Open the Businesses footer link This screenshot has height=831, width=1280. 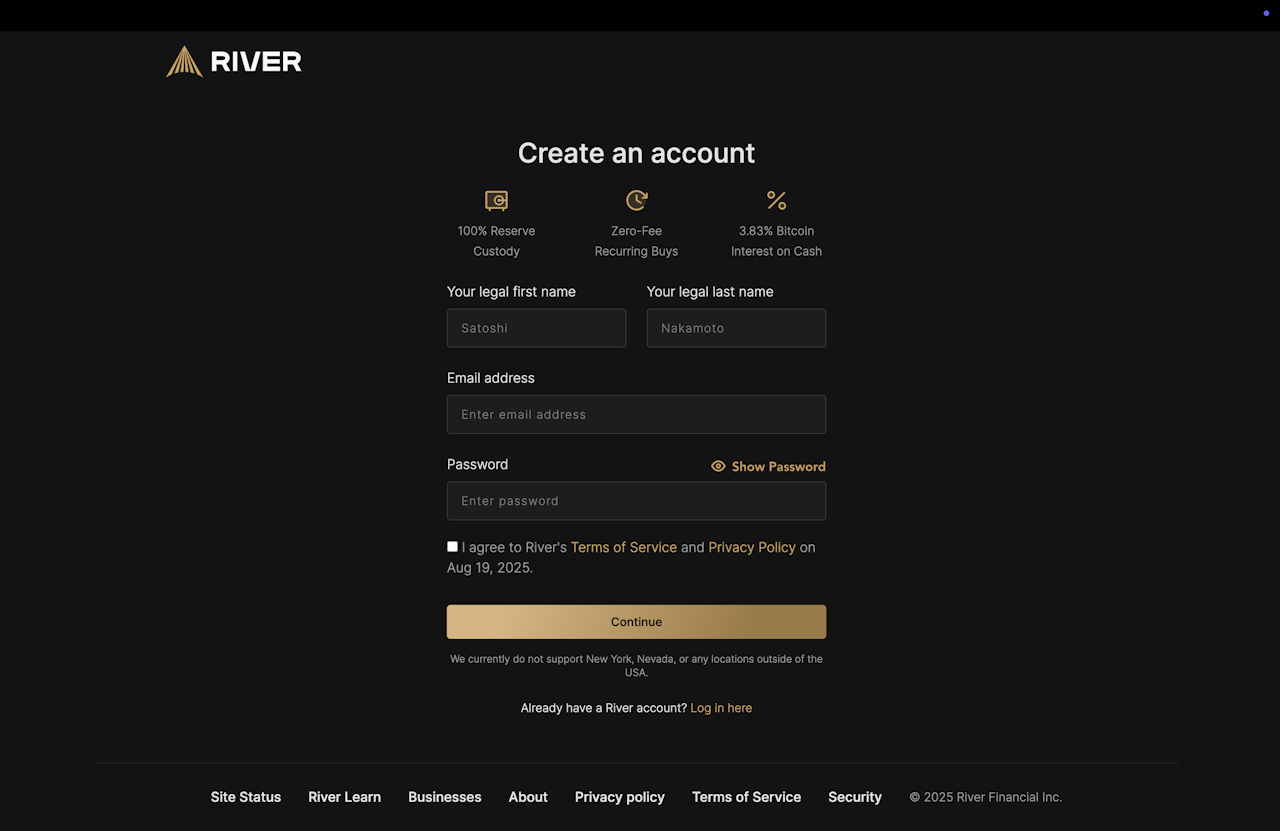point(445,797)
